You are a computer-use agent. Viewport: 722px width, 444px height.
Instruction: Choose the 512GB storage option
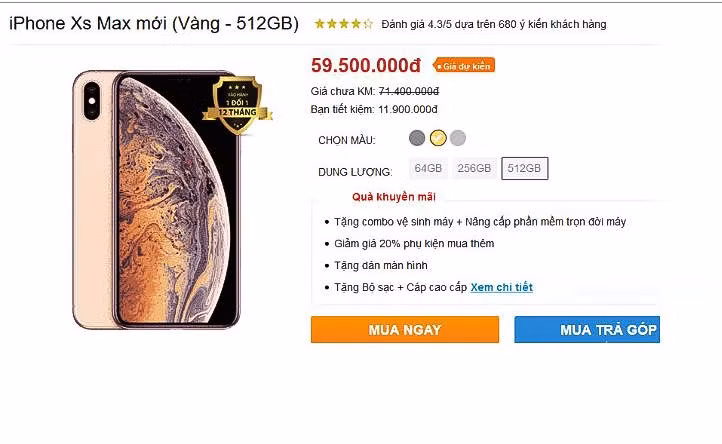[x=525, y=169]
